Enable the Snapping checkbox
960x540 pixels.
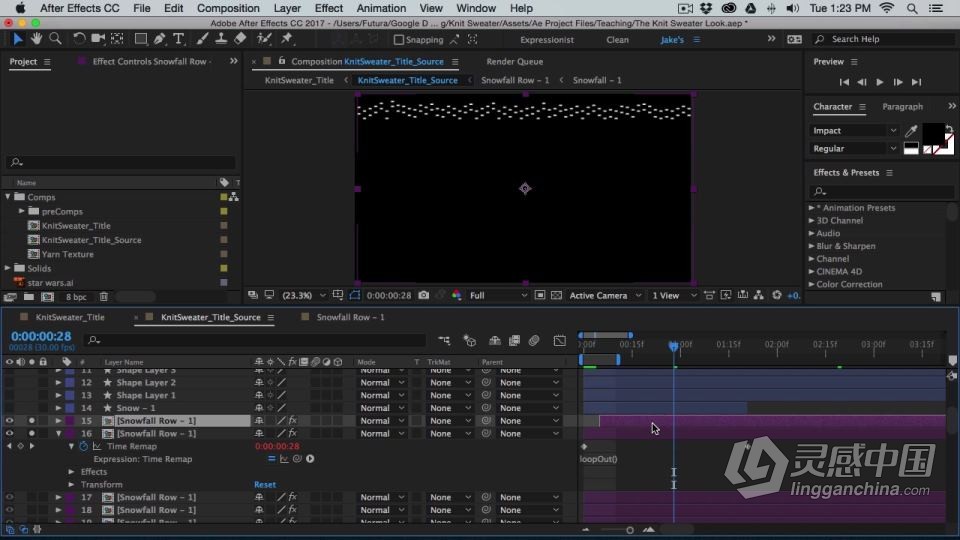pyautogui.click(x=399, y=40)
